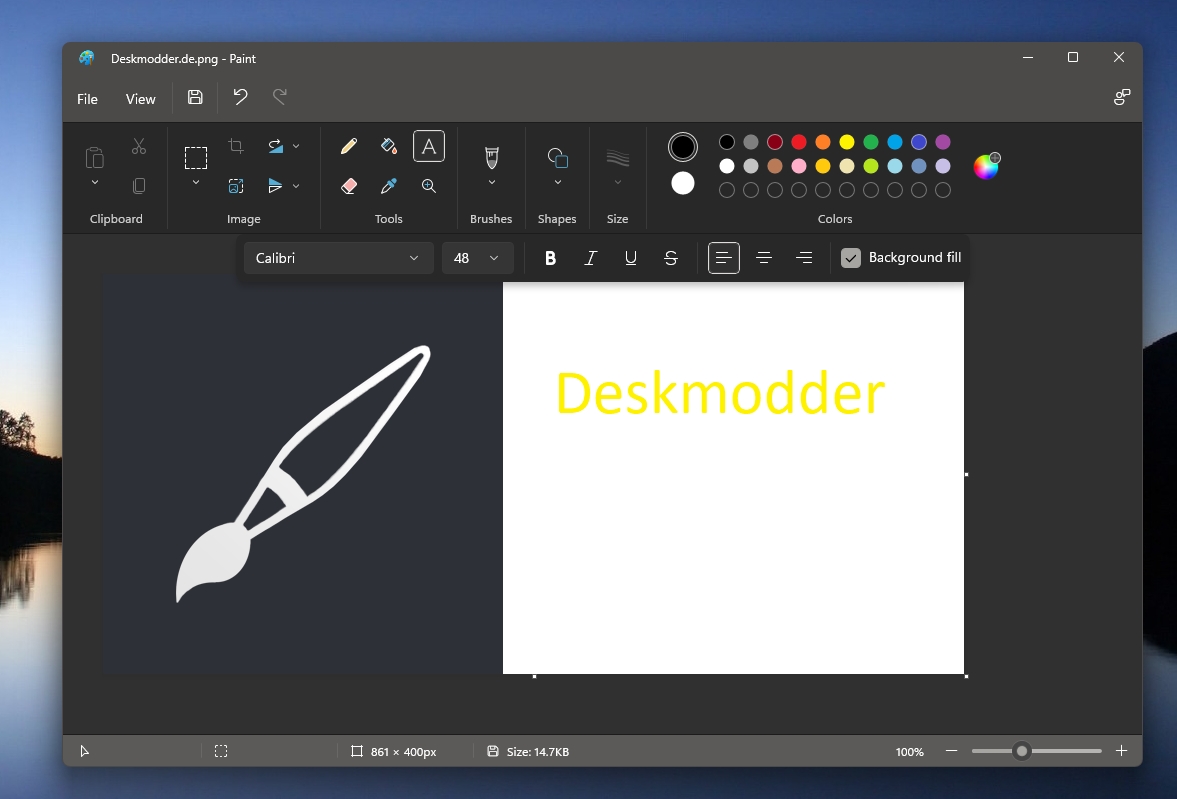Save the image with the floppy icon
Image resolution: width=1177 pixels, height=799 pixels.
point(195,97)
